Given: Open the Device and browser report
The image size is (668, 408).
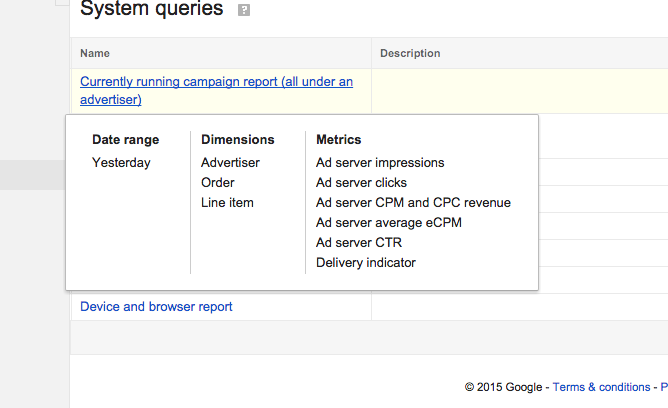Looking at the screenshot, I should click(156, 307).
